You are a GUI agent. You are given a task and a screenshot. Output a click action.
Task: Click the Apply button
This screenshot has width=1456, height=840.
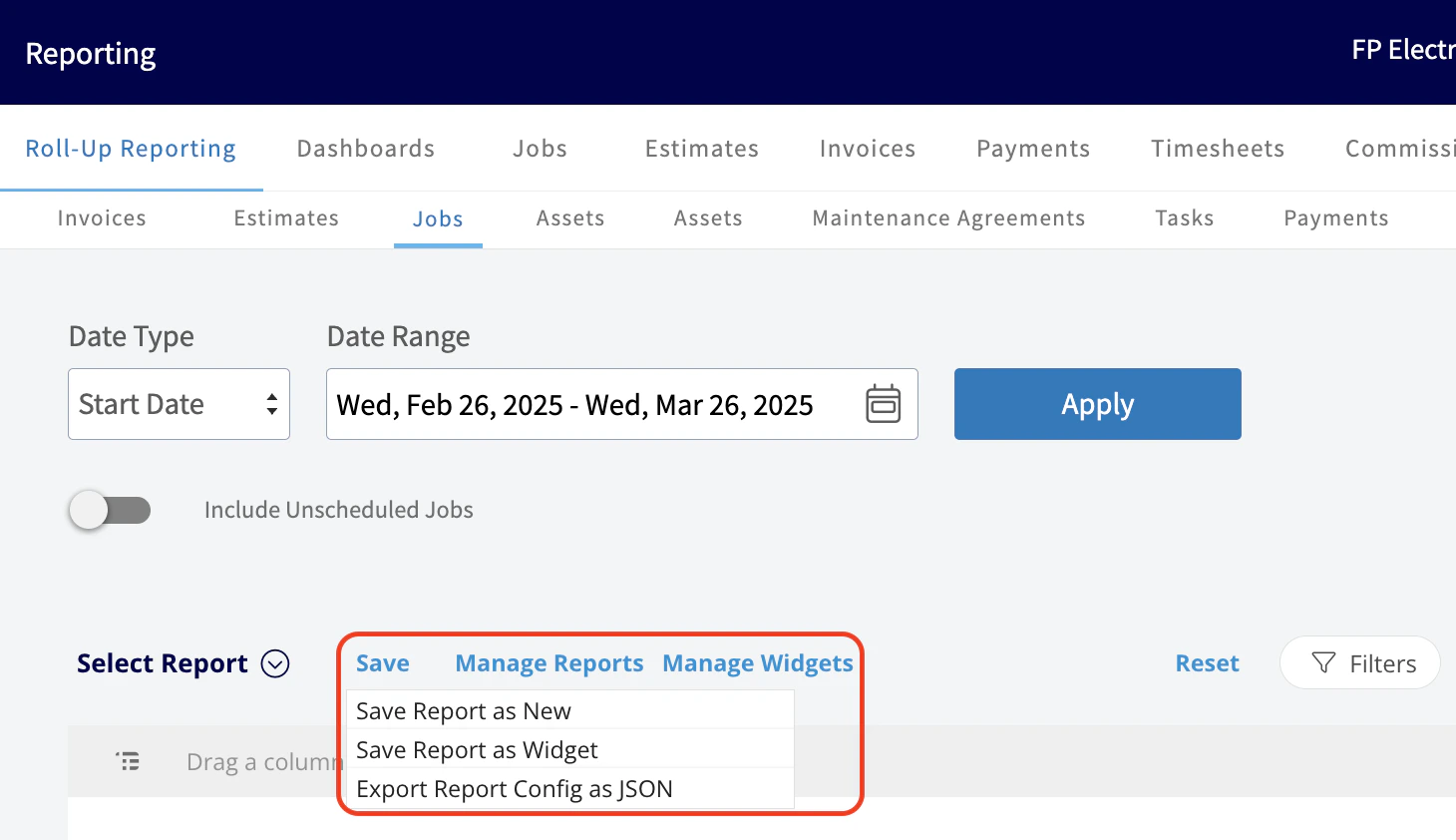coord(1097,404)
